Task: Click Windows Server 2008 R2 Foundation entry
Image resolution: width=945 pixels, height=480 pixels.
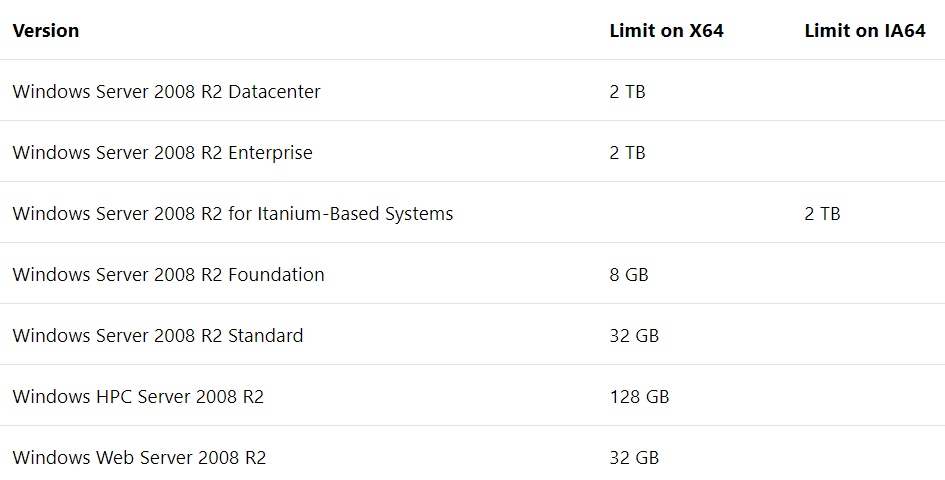Action: point(168,274)
